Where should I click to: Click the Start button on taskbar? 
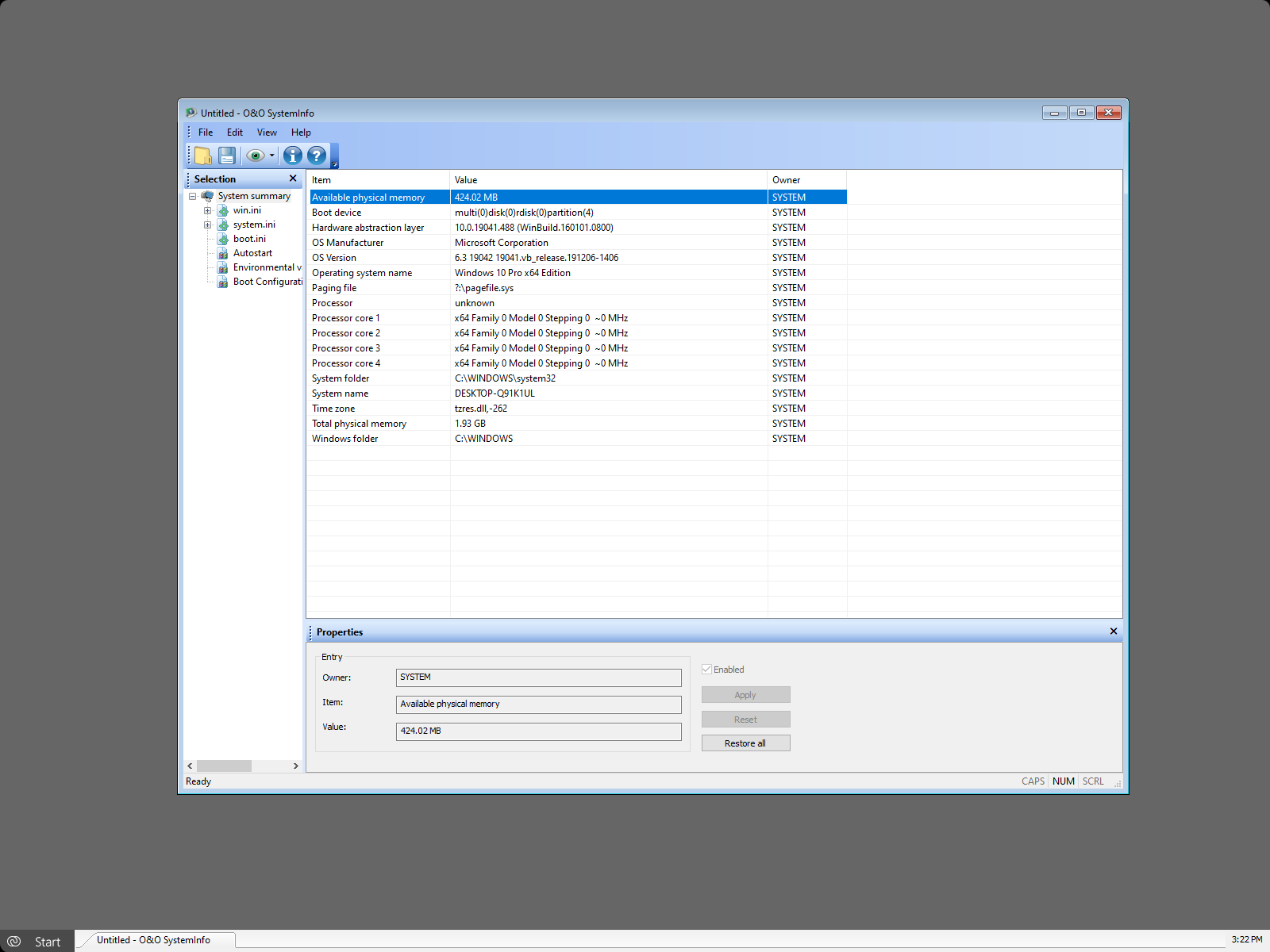point(37,941)
